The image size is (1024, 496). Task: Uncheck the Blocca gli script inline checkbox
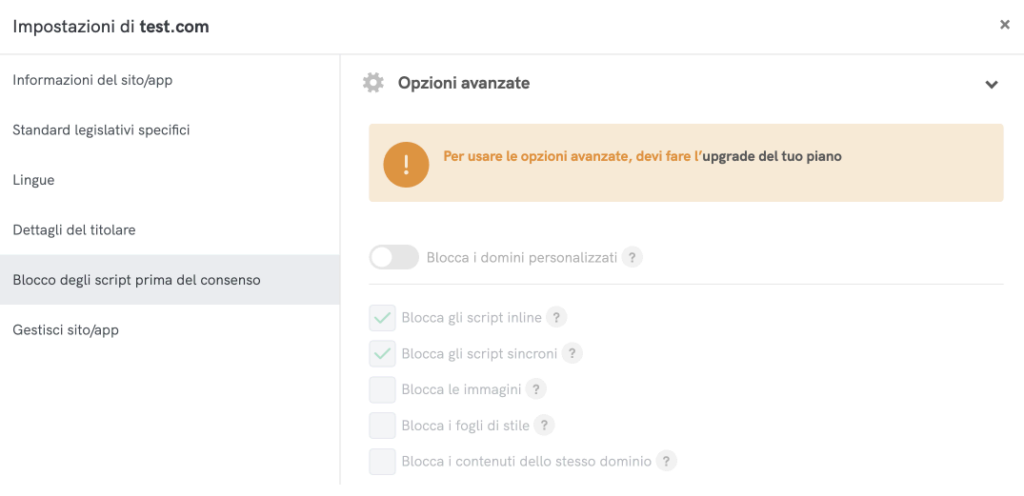[x=382, y=318]
